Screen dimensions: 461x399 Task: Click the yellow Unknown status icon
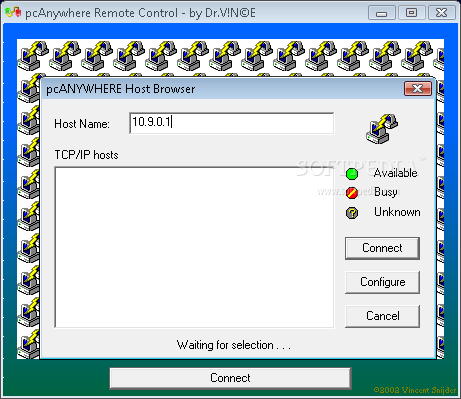click(x=352, y=213)
